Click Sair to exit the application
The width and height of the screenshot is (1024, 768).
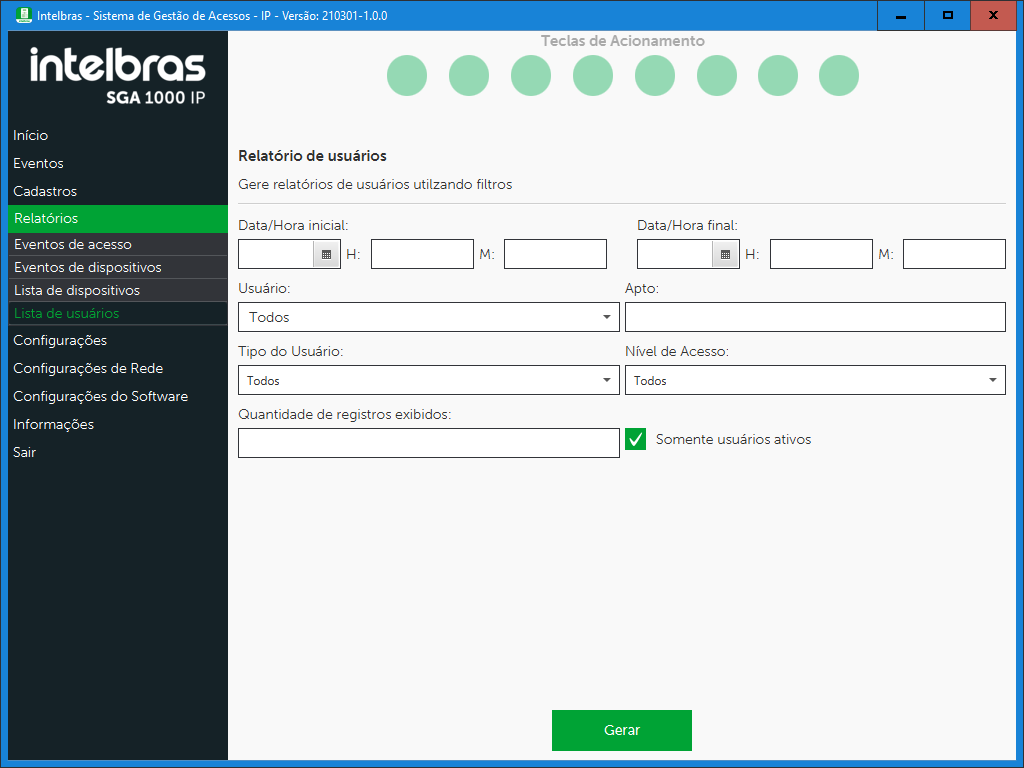click(x=25, y=452)
